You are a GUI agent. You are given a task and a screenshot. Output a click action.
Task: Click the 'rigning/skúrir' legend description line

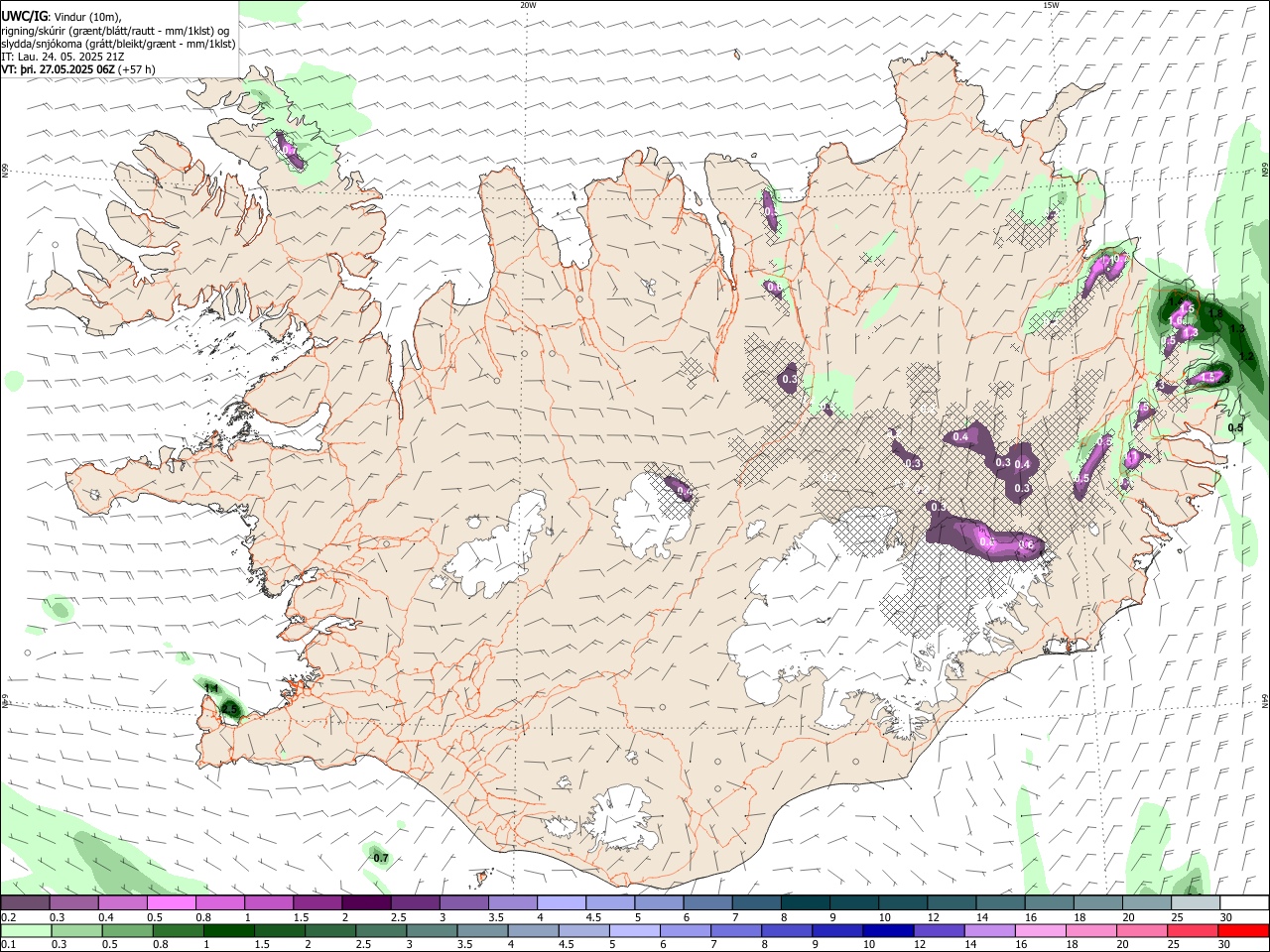tap(115, 31)
